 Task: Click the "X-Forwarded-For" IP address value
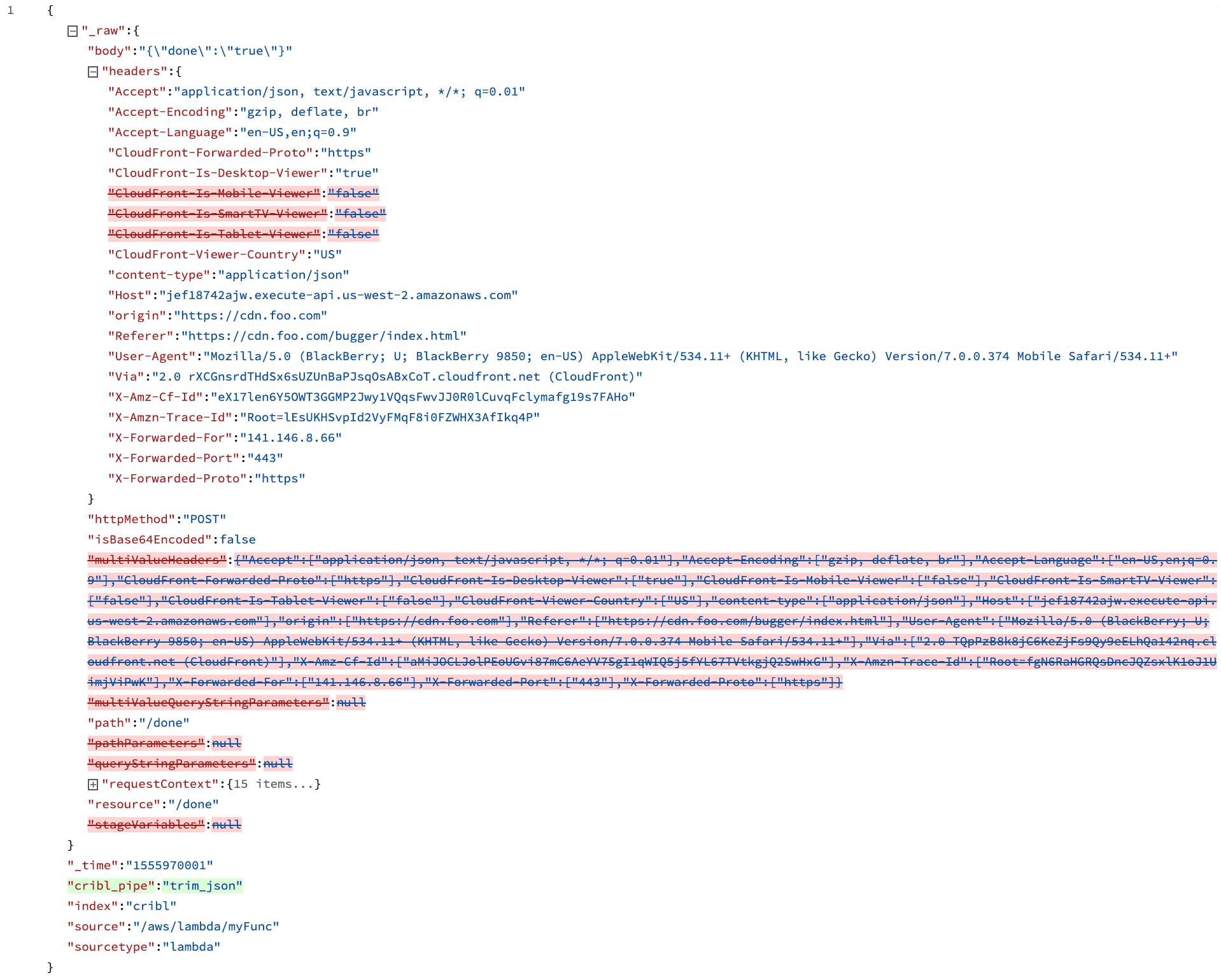click(x=290, y=438)
